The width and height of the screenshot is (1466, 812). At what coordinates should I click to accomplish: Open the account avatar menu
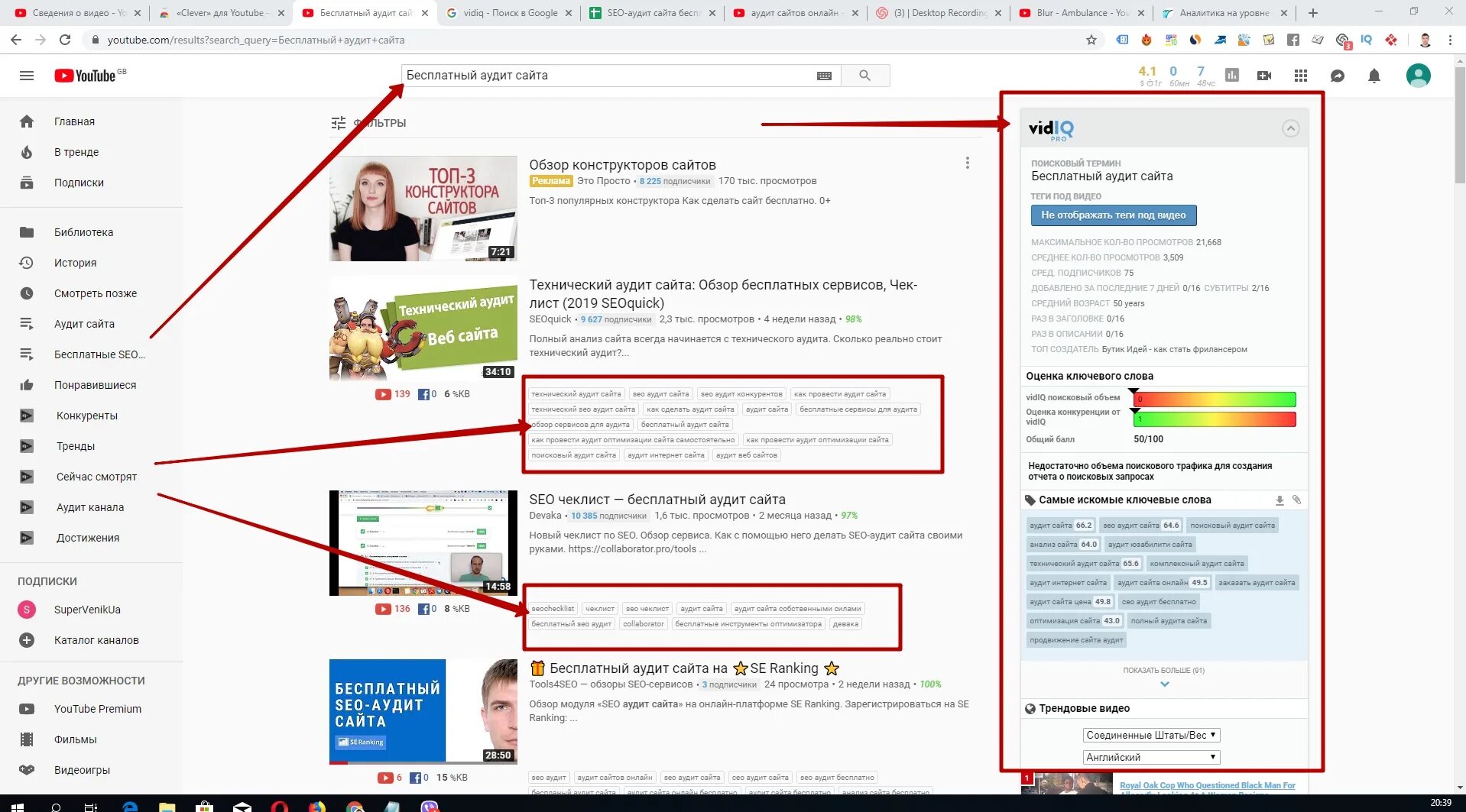click(1419, 75)
